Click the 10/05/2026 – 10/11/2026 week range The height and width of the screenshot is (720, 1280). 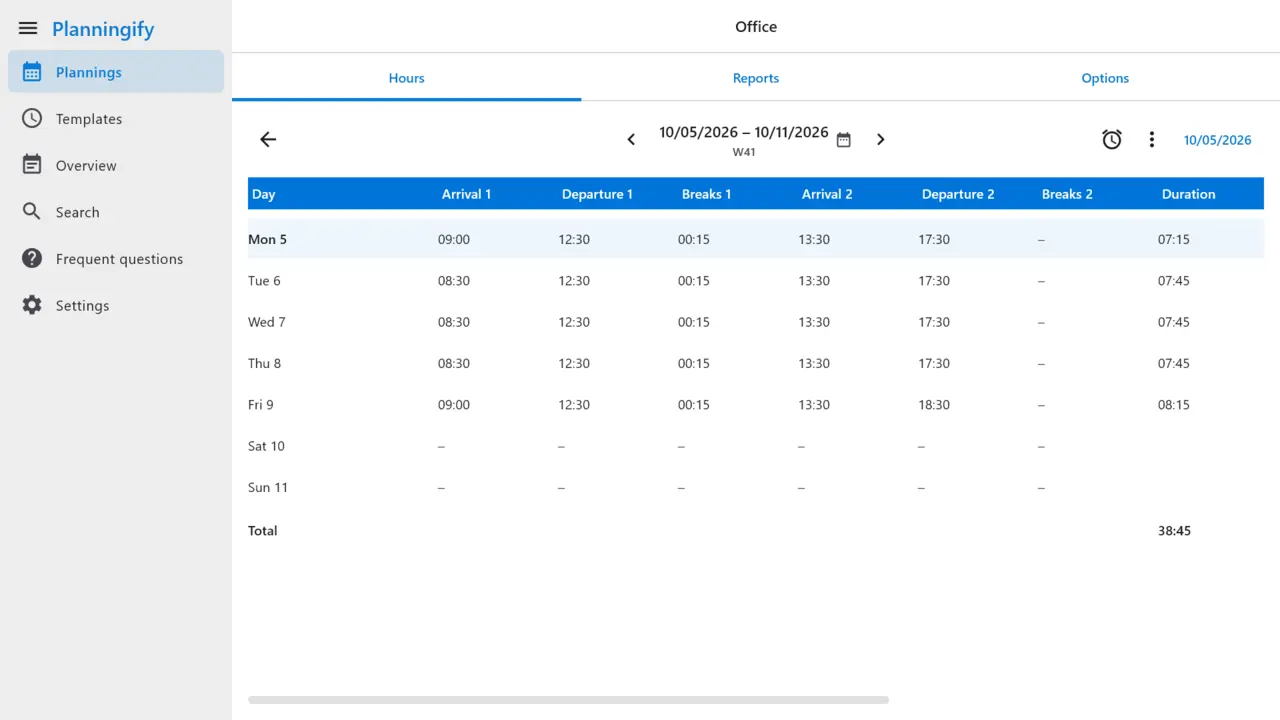(744, 132)
